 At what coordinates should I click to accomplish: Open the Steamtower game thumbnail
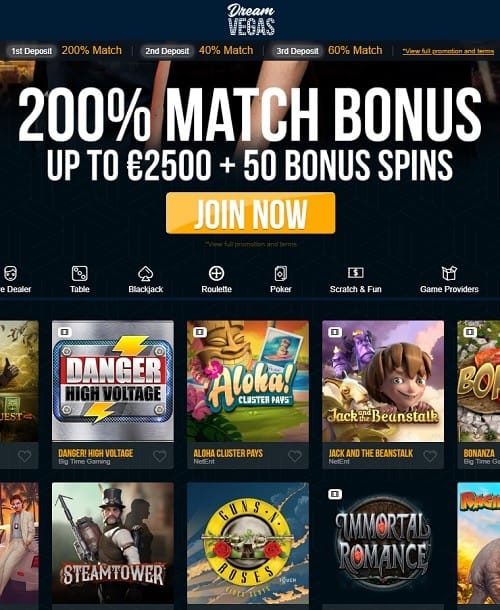pos(113,543)
